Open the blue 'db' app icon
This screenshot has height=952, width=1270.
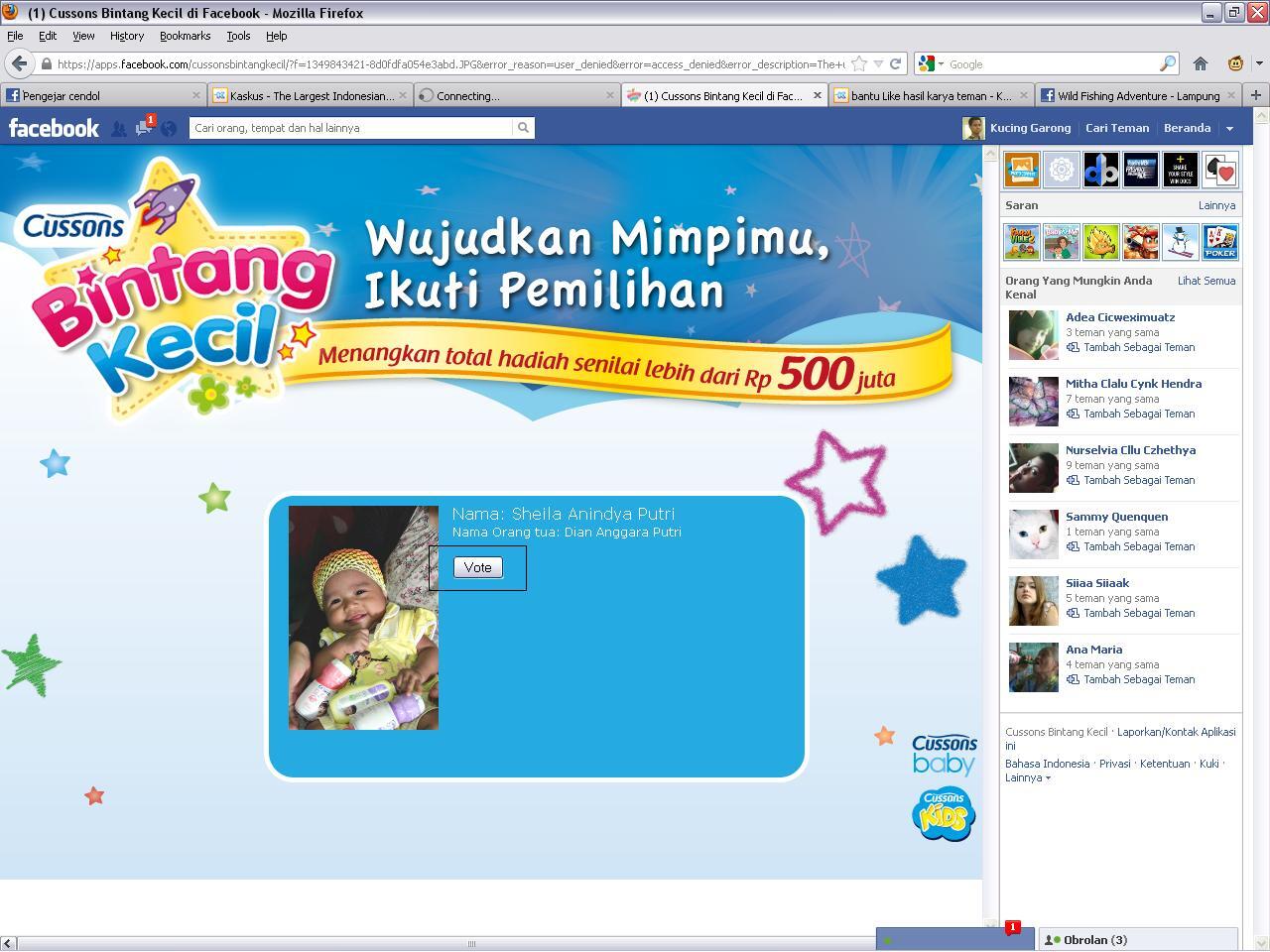(1101, 170)
